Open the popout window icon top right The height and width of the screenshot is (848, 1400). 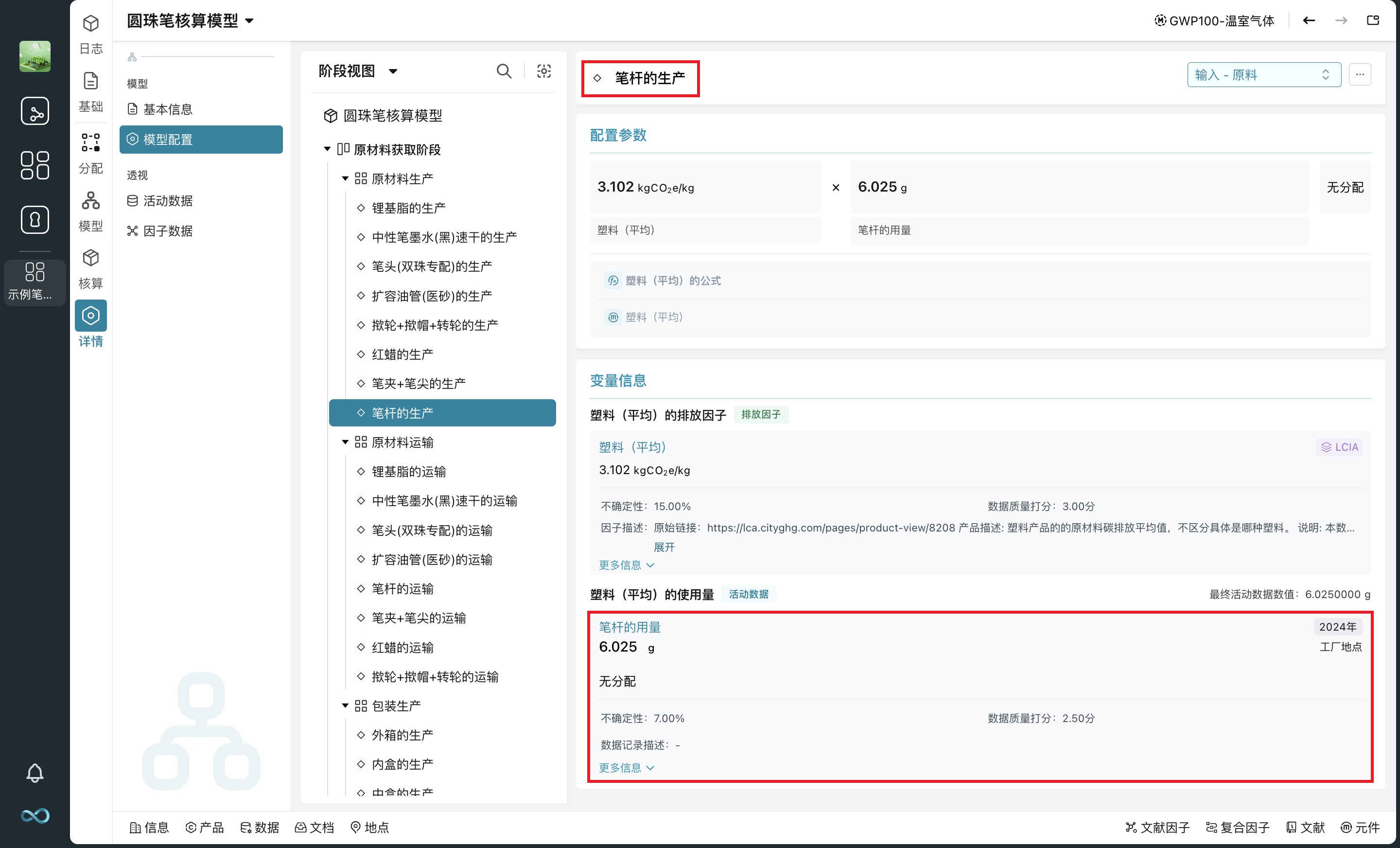1373,20
